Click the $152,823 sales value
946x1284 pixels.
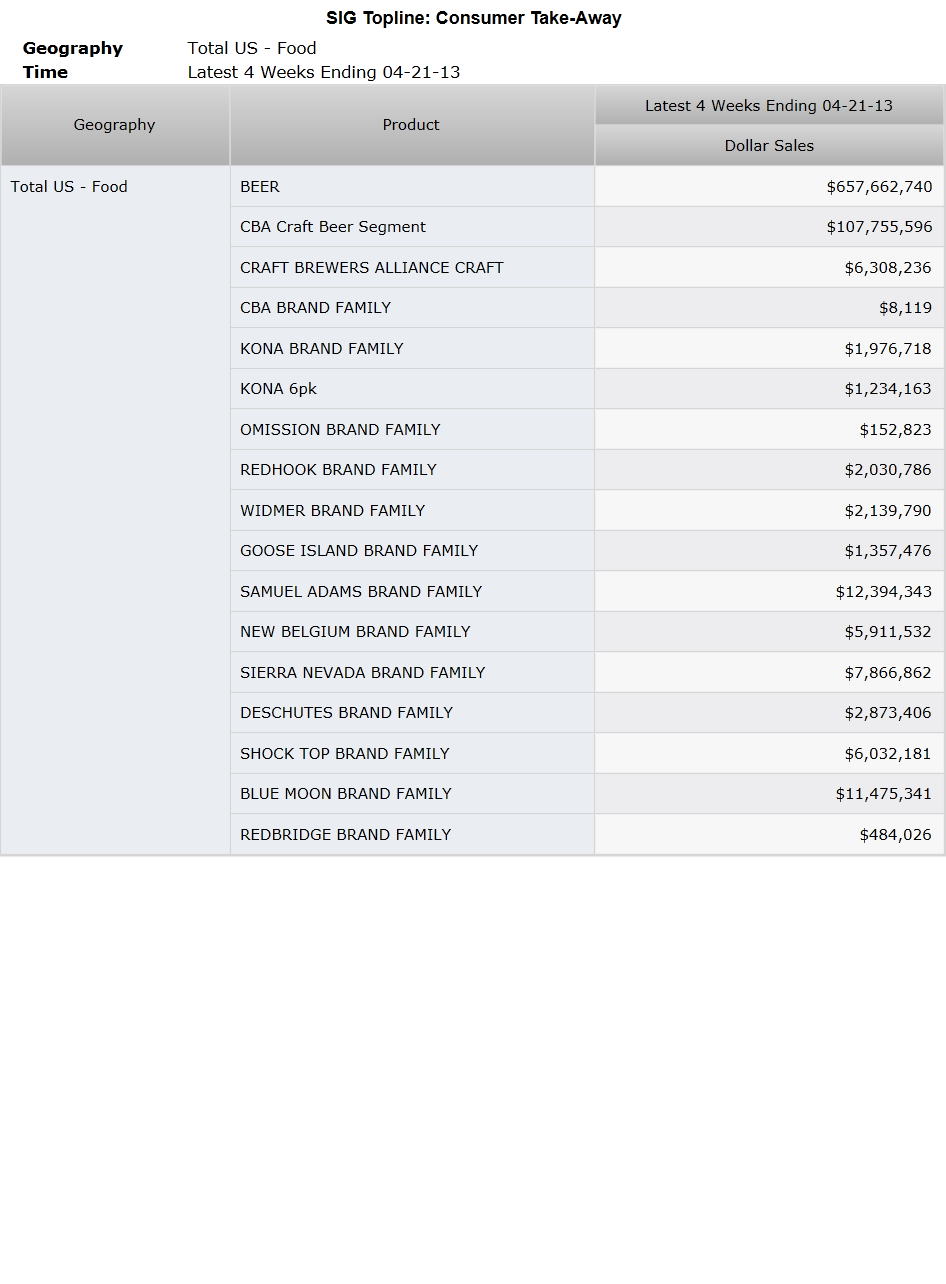896,430
